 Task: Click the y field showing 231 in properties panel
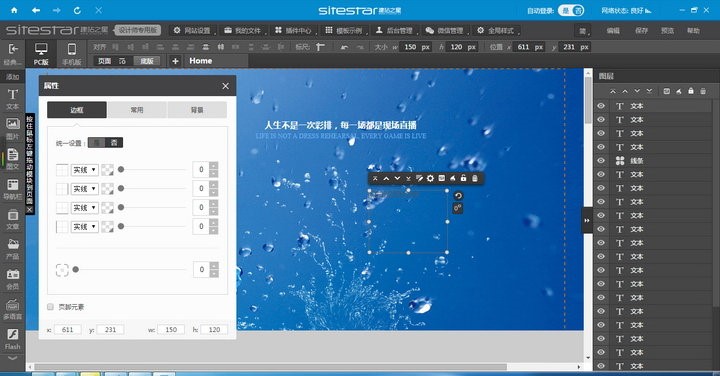coord(110,330)
